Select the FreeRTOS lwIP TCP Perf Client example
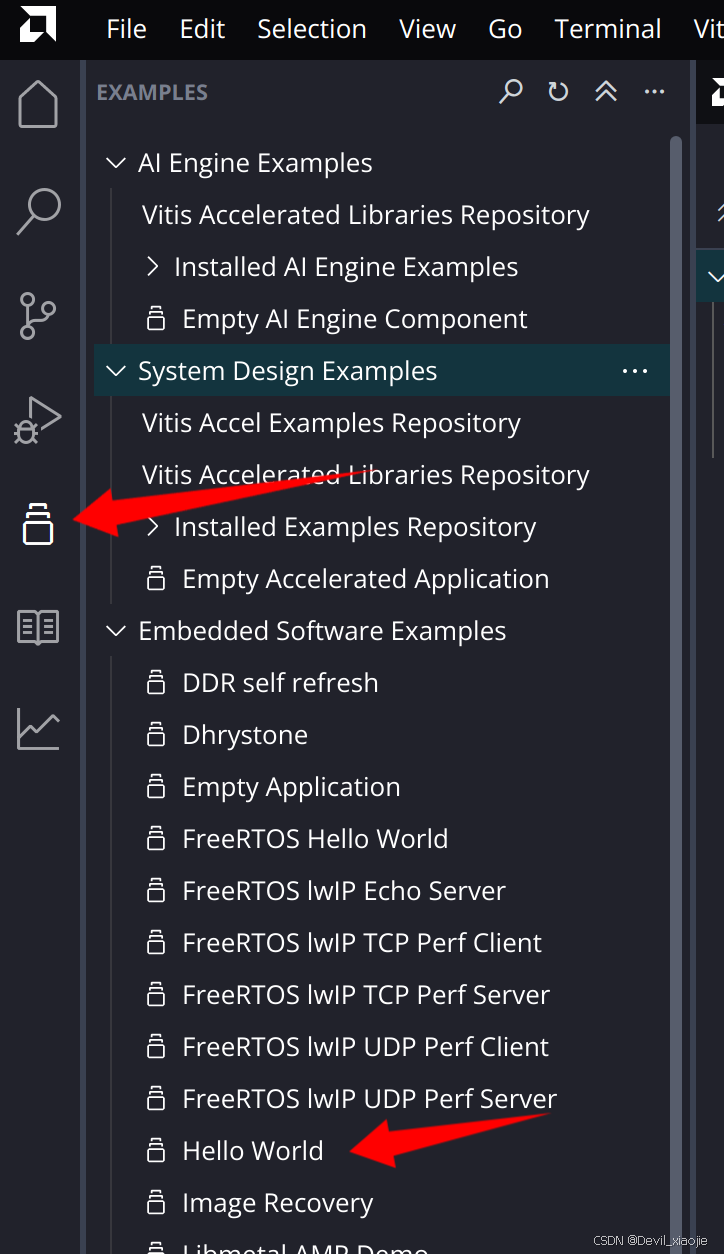The width and height of the screenshot is (724, 1254). pos(362,943)
